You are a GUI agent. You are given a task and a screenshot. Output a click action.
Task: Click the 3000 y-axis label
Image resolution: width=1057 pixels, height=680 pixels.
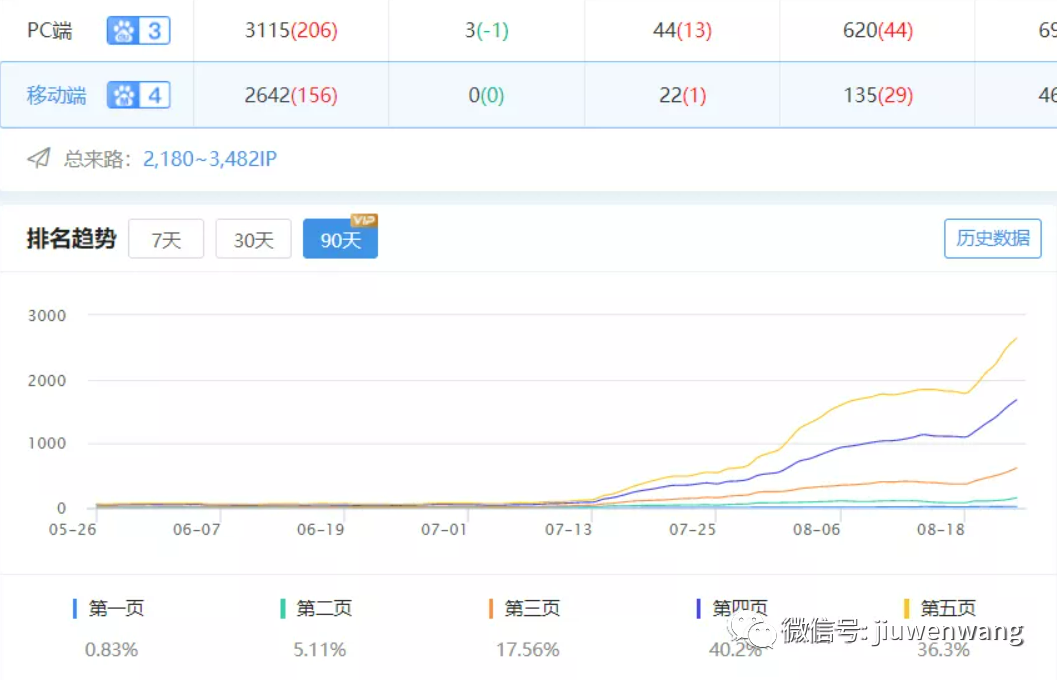coord(47,315)
